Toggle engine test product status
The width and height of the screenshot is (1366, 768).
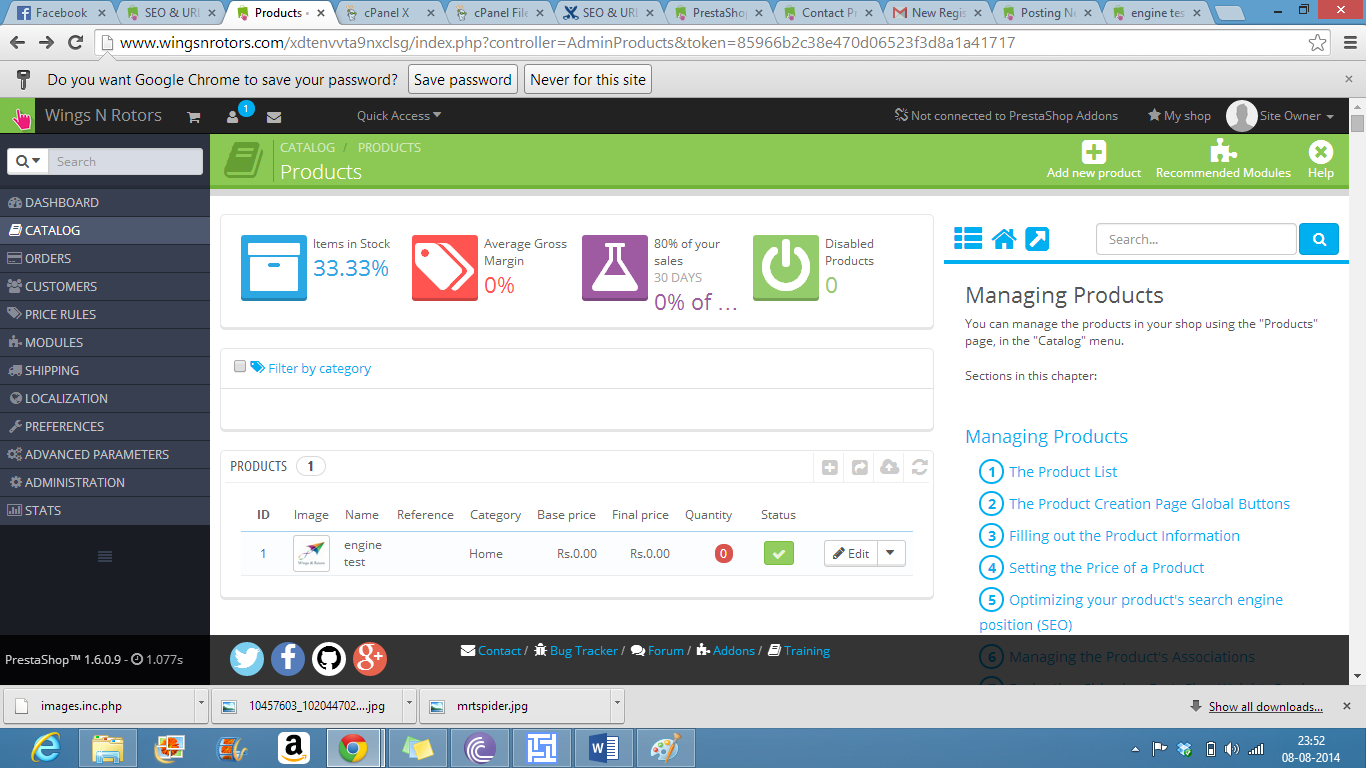tap(778, 553)
